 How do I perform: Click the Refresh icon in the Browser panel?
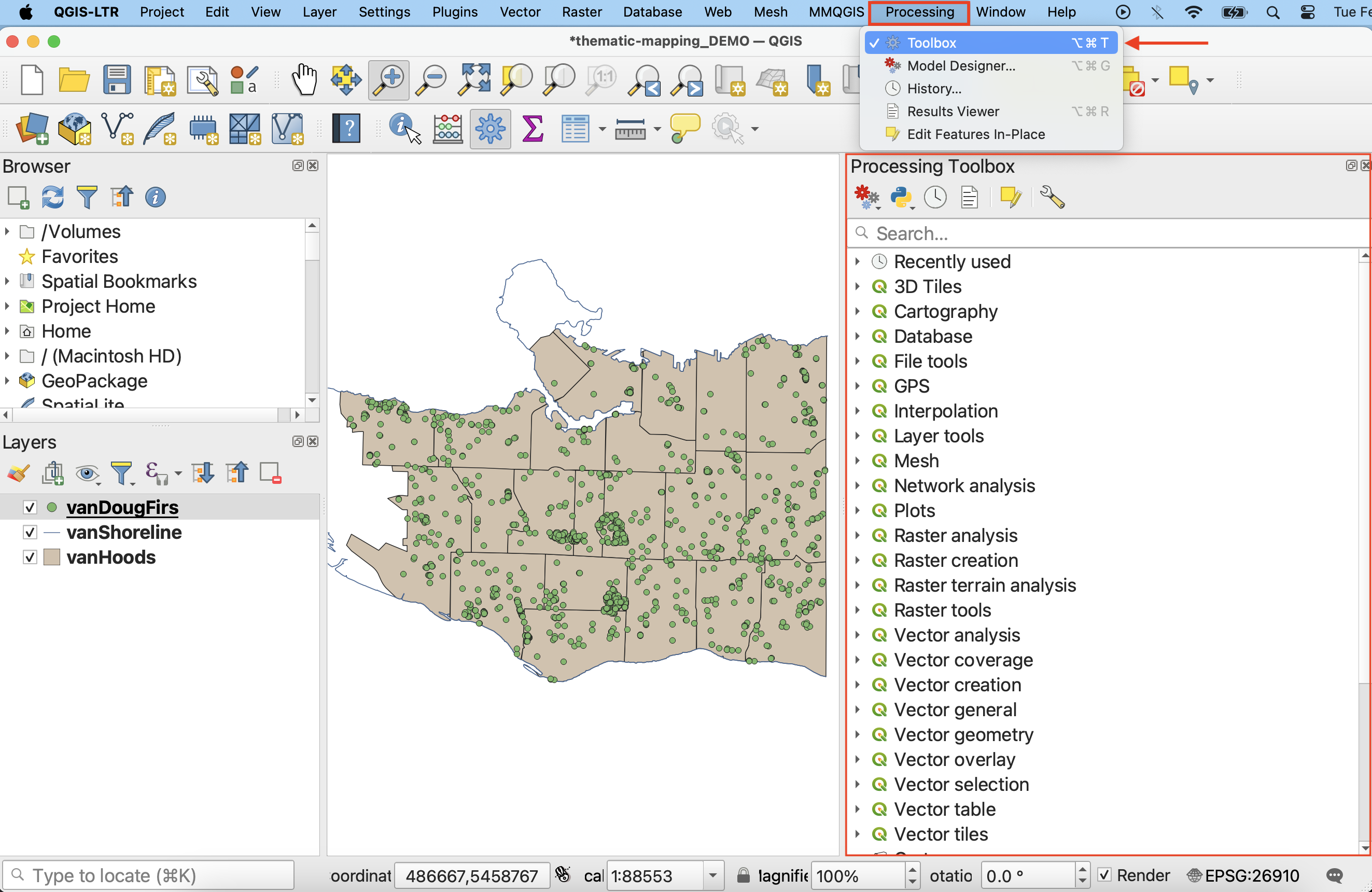(x=52, y=198)
